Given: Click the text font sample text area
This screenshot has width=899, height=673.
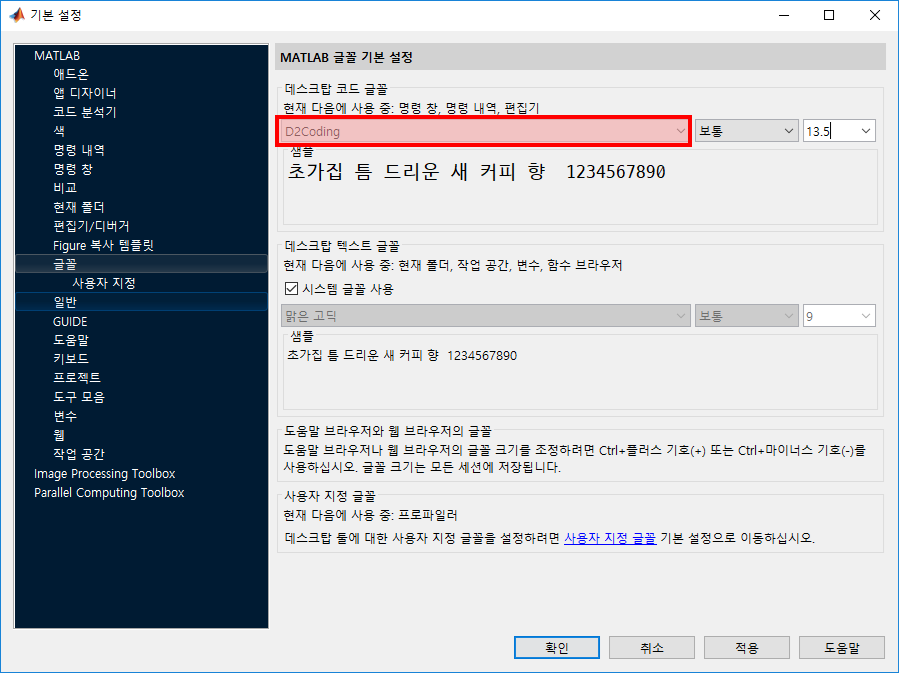Looking at the screenshot, I should tap(580, 372).
